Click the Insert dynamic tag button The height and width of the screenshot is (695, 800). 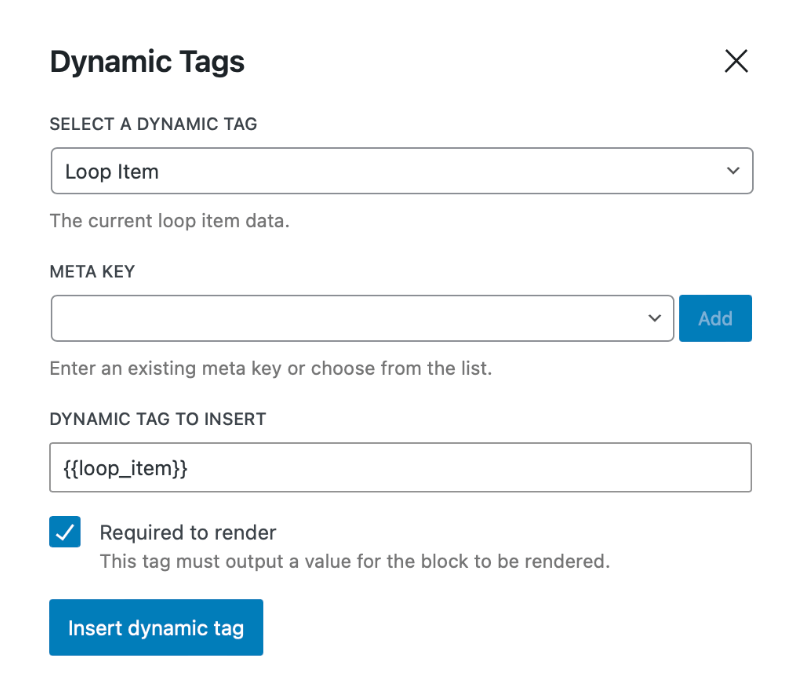[x=156, y=627]
